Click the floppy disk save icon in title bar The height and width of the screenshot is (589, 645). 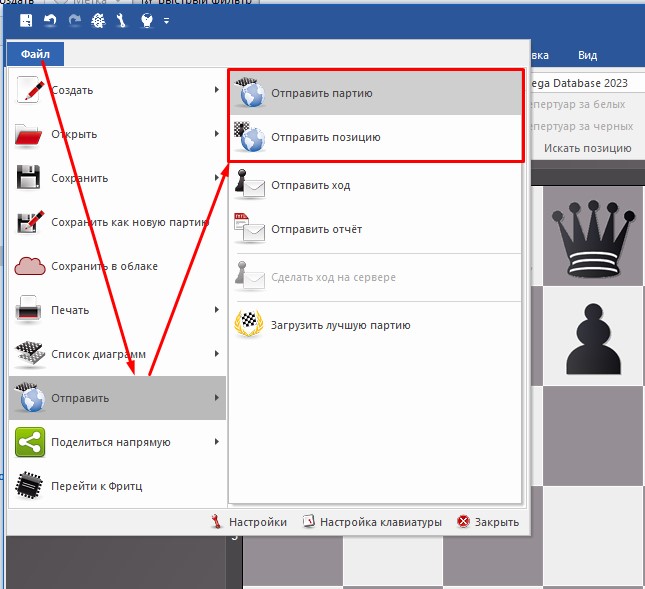point(26,20)
